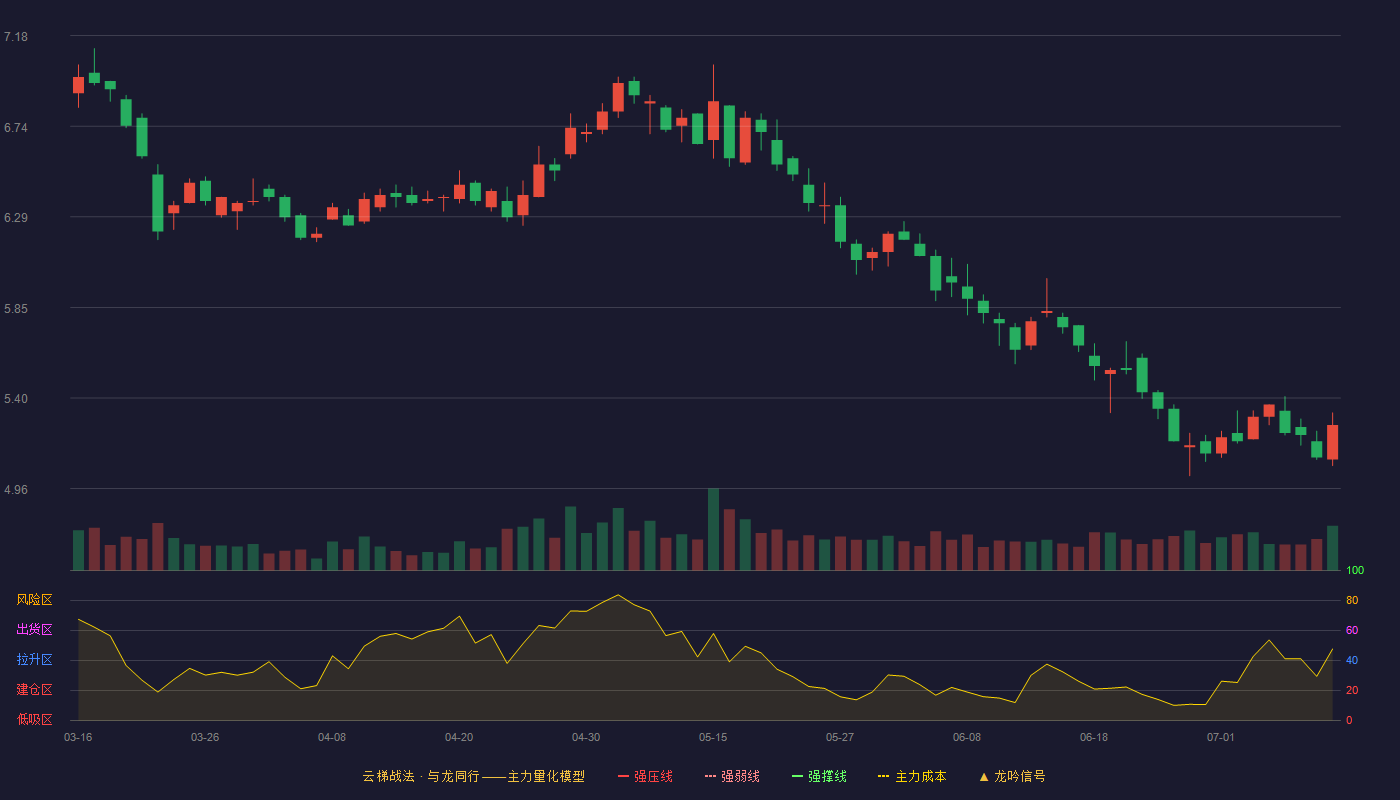Click the 5.40 price axis label
Image resolution: width=1400 pixels, height=800 pixels.
click(16, 398)
